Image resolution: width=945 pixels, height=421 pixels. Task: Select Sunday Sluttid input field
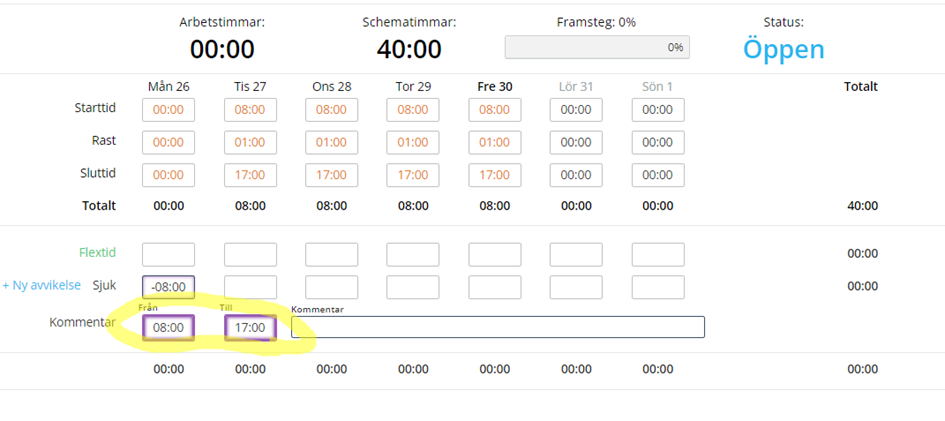point(658,174)
